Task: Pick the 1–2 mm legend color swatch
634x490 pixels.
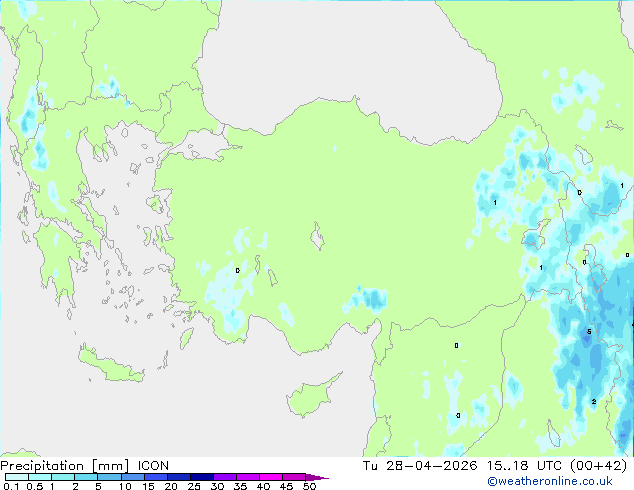Action: click(63, 477)
